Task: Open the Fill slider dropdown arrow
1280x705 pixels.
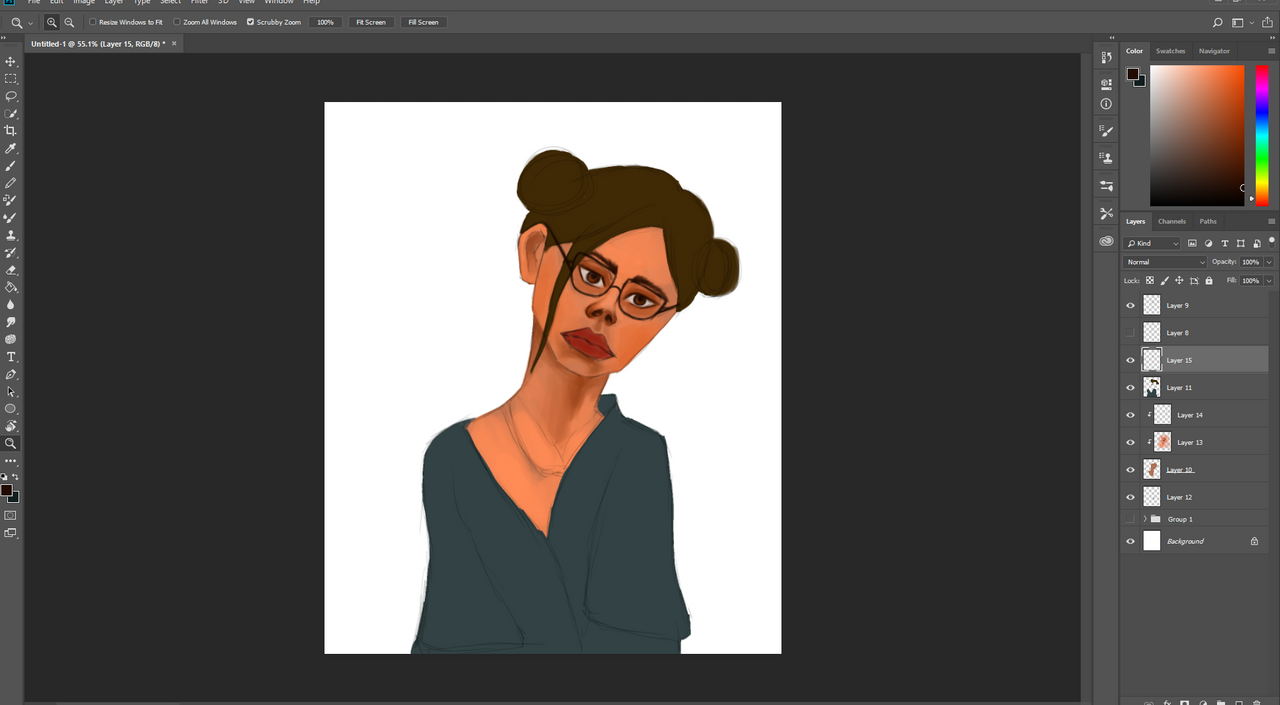Action: click(1269, 281)
